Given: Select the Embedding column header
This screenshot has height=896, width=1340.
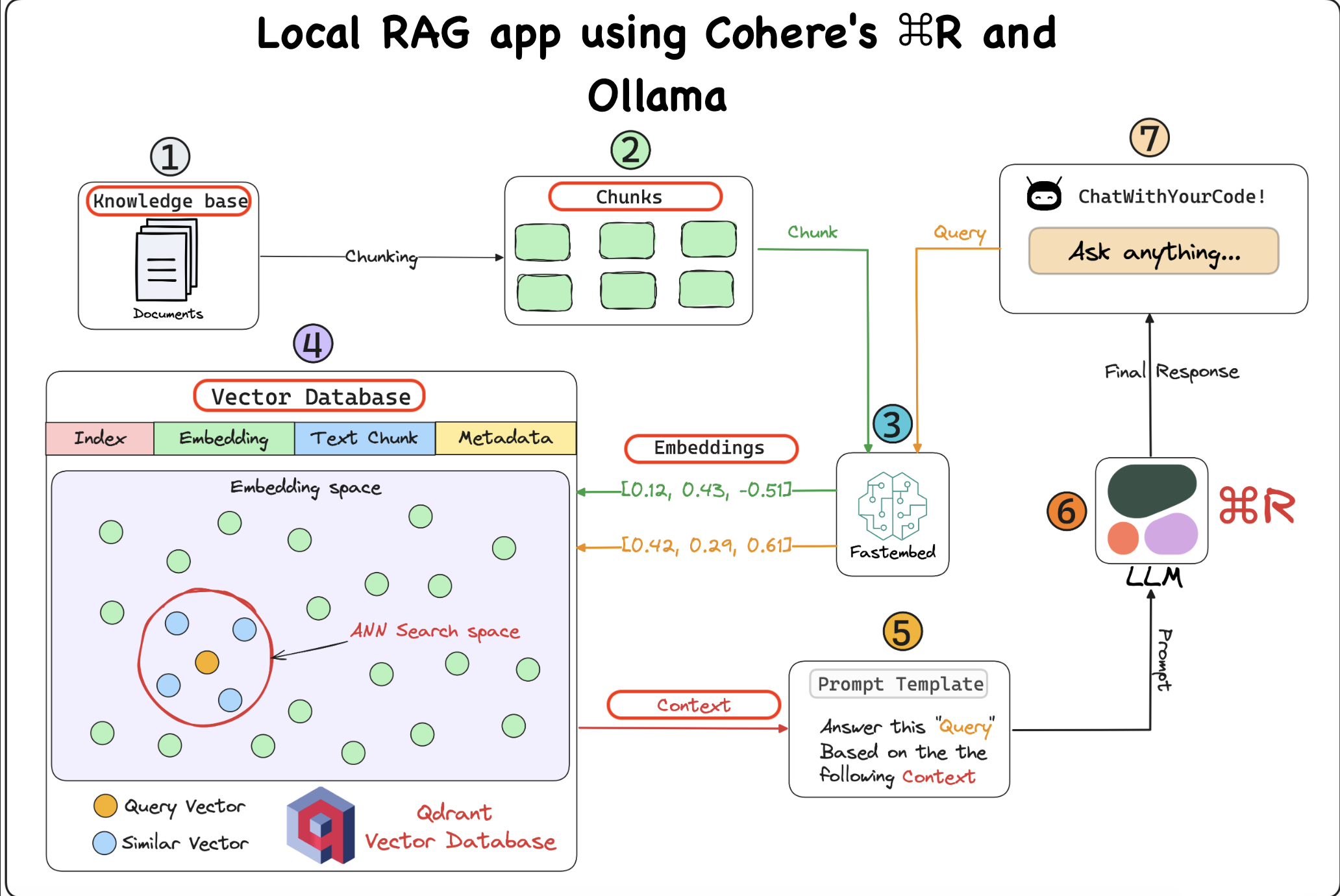Looking at the screenshot, I should tap(224, 438).
